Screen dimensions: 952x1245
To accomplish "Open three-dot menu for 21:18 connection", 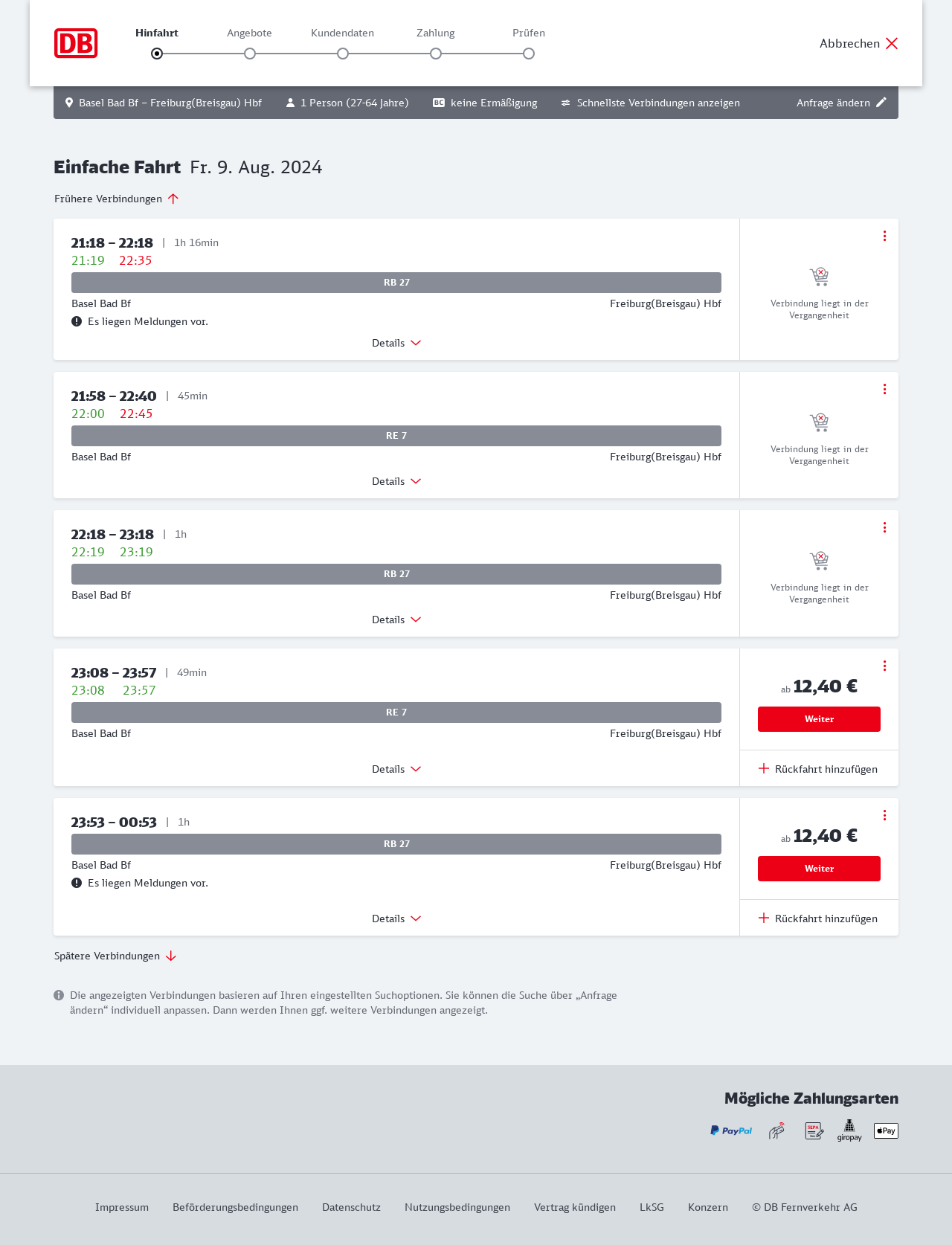I will pyautogui.click(x=884, y=236).
